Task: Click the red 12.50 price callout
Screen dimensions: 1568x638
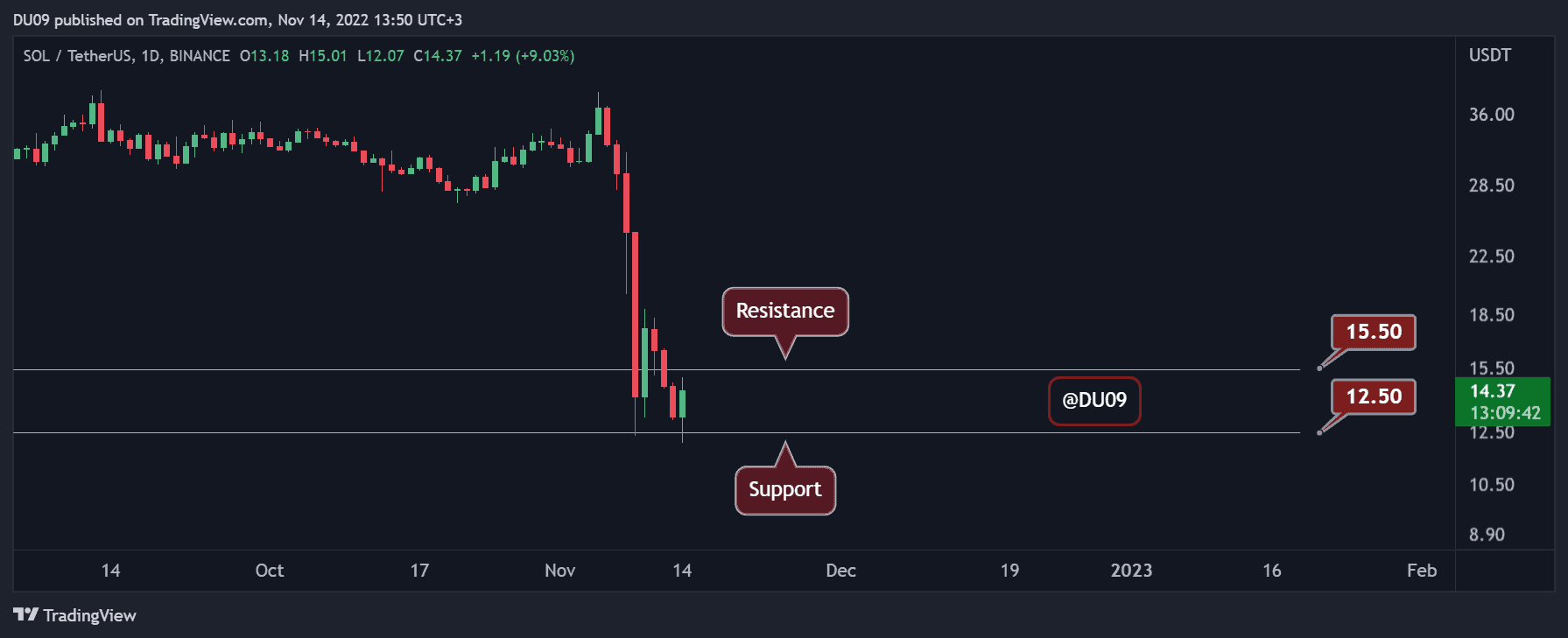Action: [1373, 397]
